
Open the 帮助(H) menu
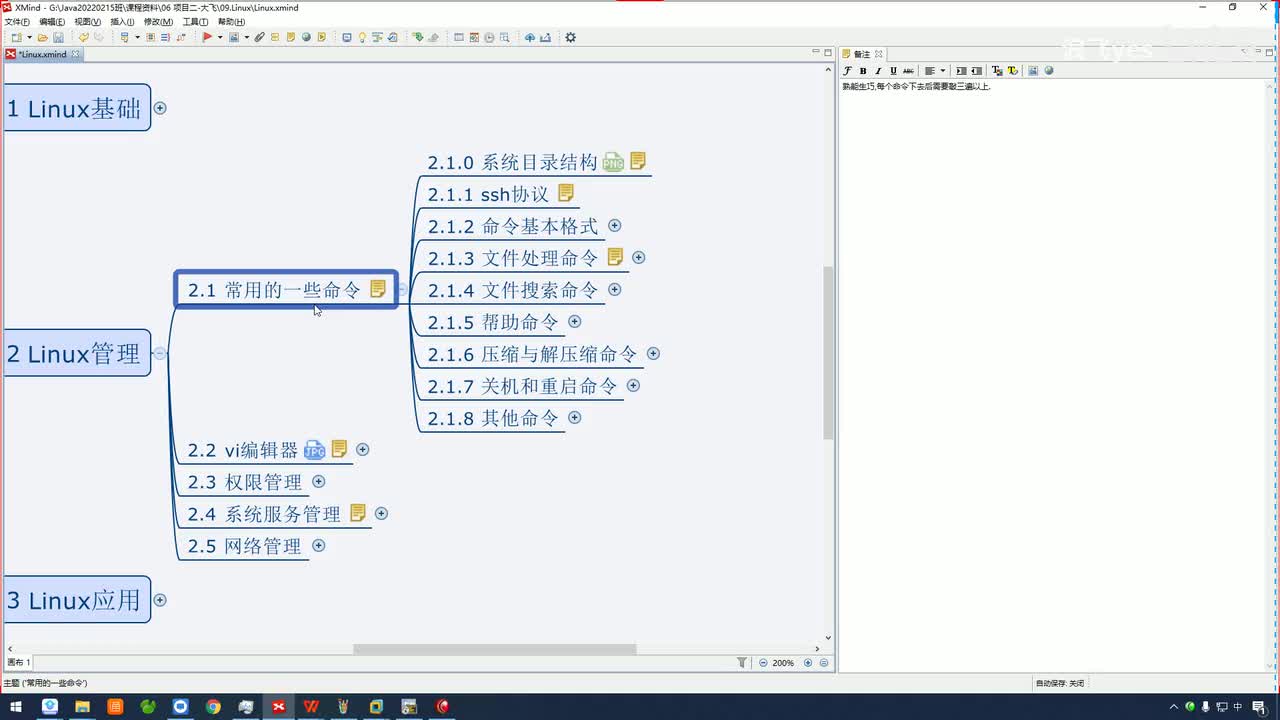(231, 21)
